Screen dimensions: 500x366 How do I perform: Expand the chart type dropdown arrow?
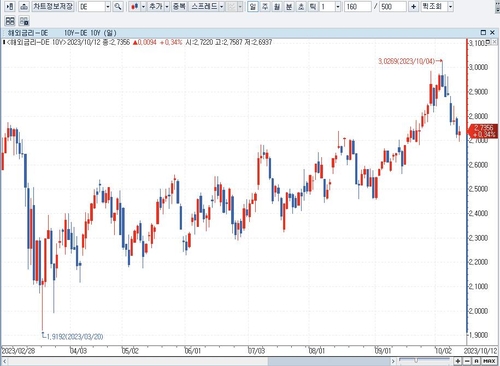143,6
